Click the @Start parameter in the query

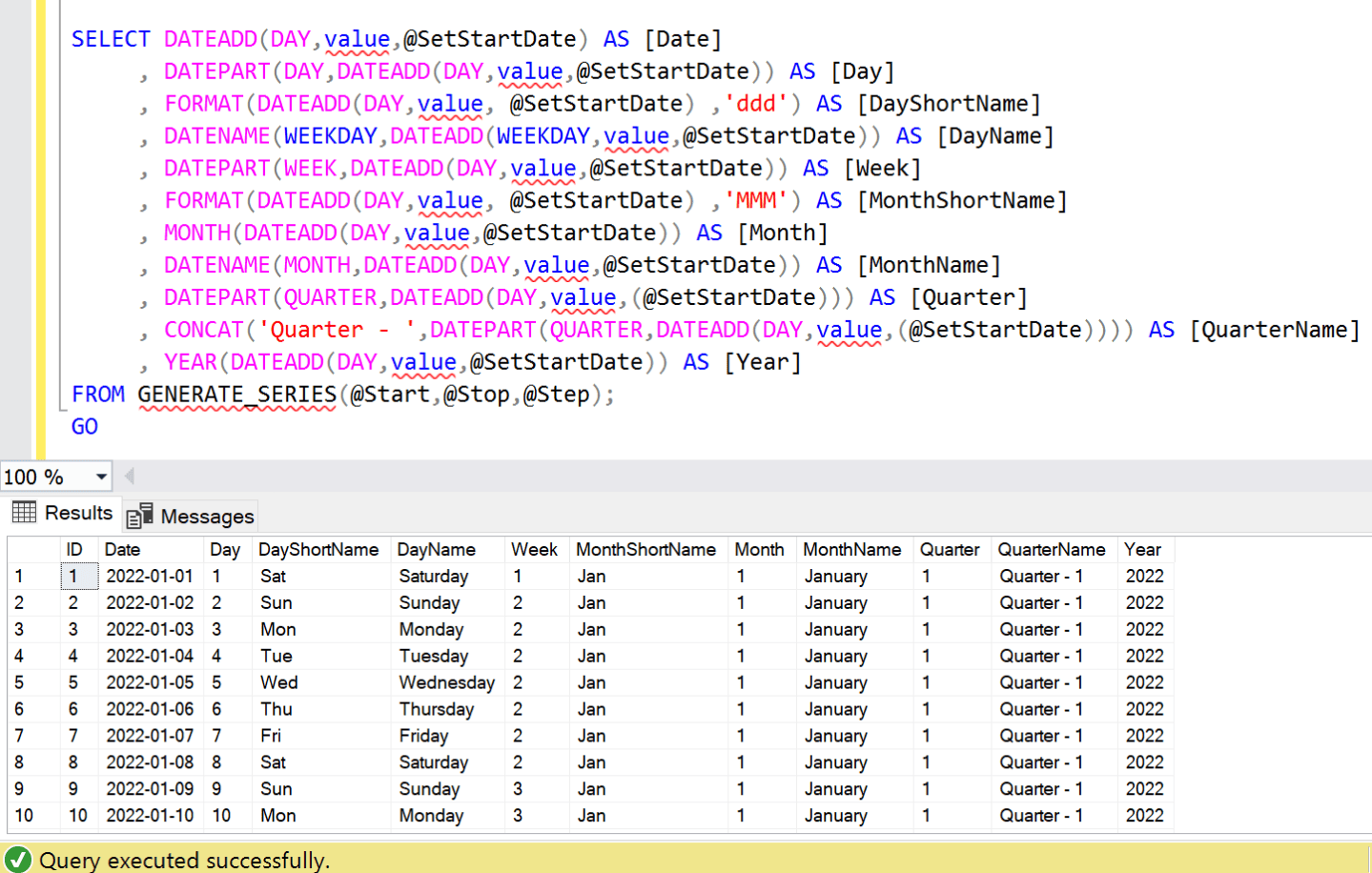[x=391, y=395]
